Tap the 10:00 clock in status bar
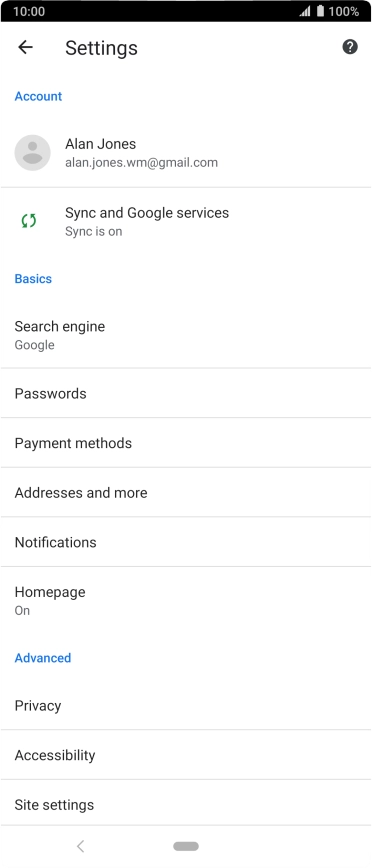The height and width of the screenshot is (868, 372). point(29,11)
